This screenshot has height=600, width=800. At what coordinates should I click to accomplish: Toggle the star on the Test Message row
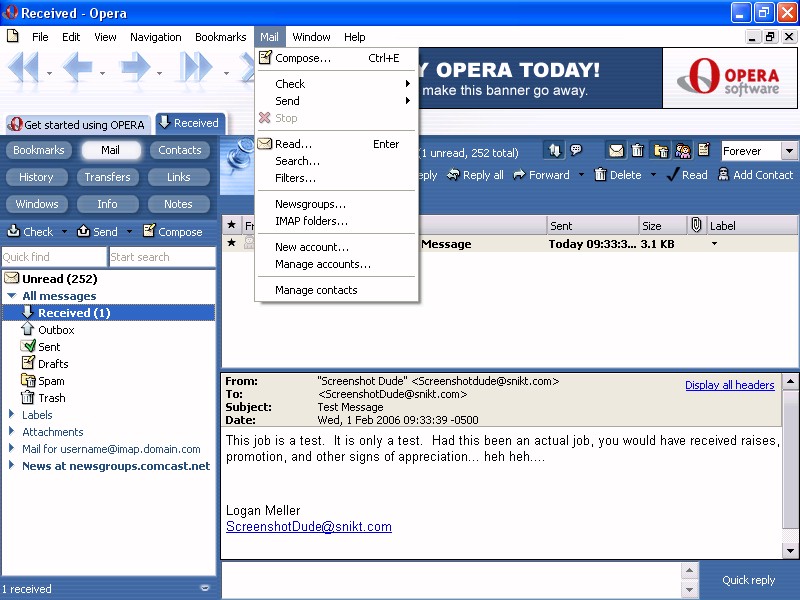(232, 243)
